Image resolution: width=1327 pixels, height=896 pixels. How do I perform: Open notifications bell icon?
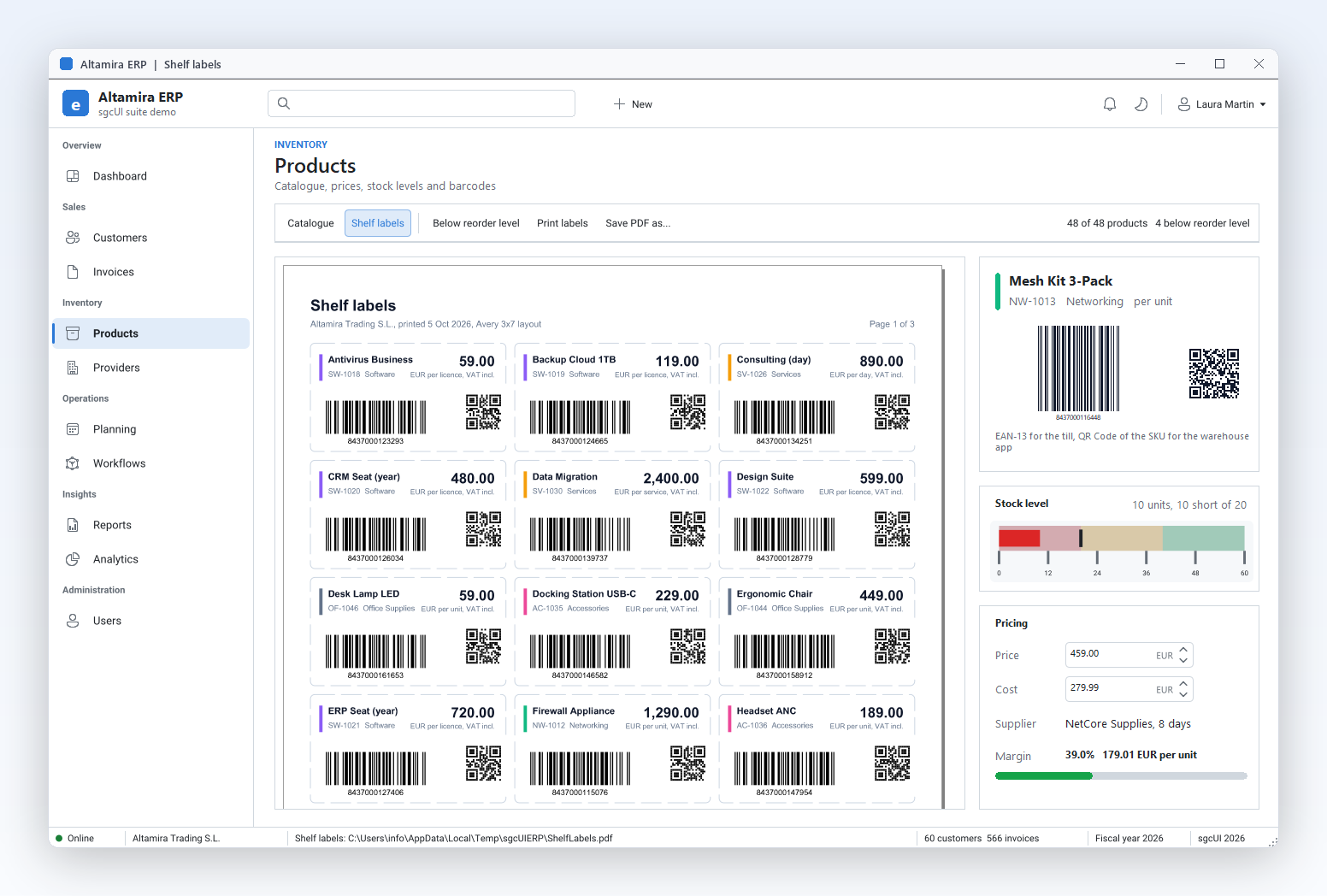coord(1110,104)
